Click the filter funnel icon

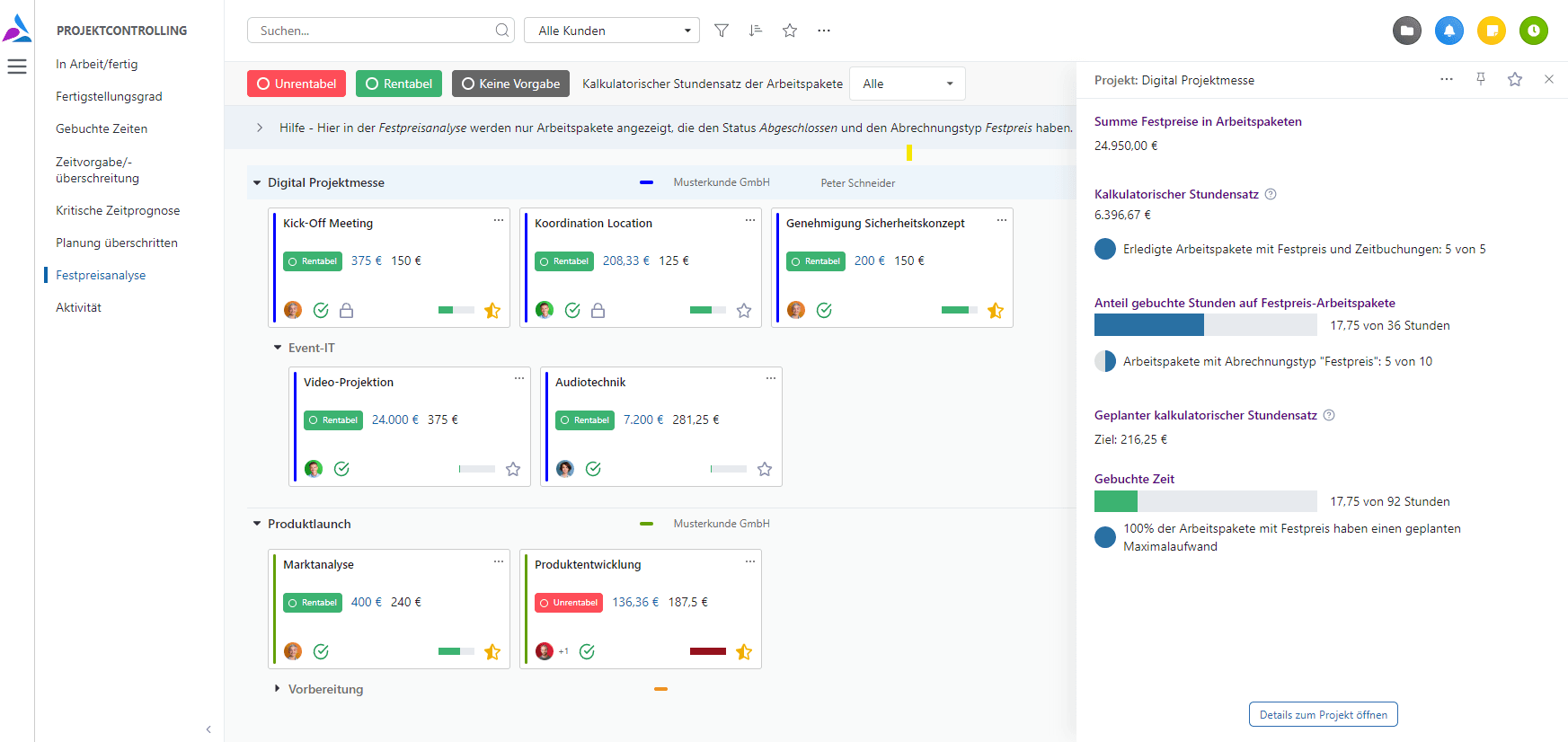click(721, 31)
